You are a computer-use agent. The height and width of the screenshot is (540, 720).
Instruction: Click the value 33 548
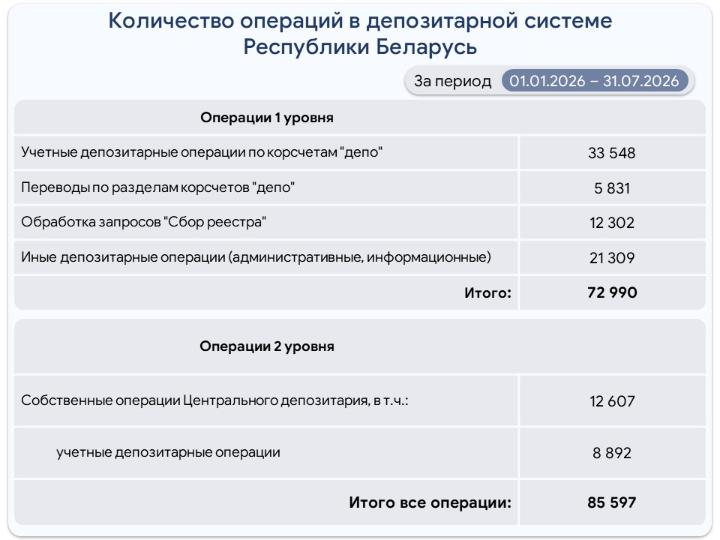point(612,153)
